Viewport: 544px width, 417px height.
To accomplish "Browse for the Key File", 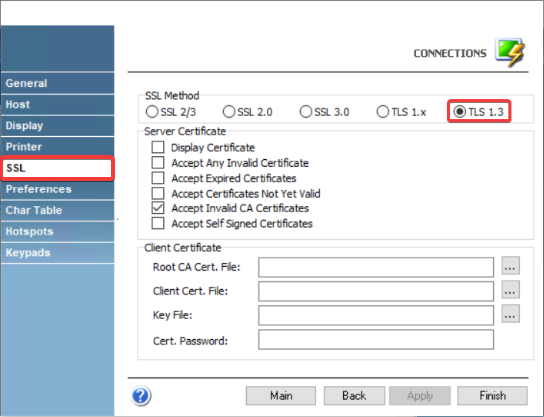I will [510, 314].
